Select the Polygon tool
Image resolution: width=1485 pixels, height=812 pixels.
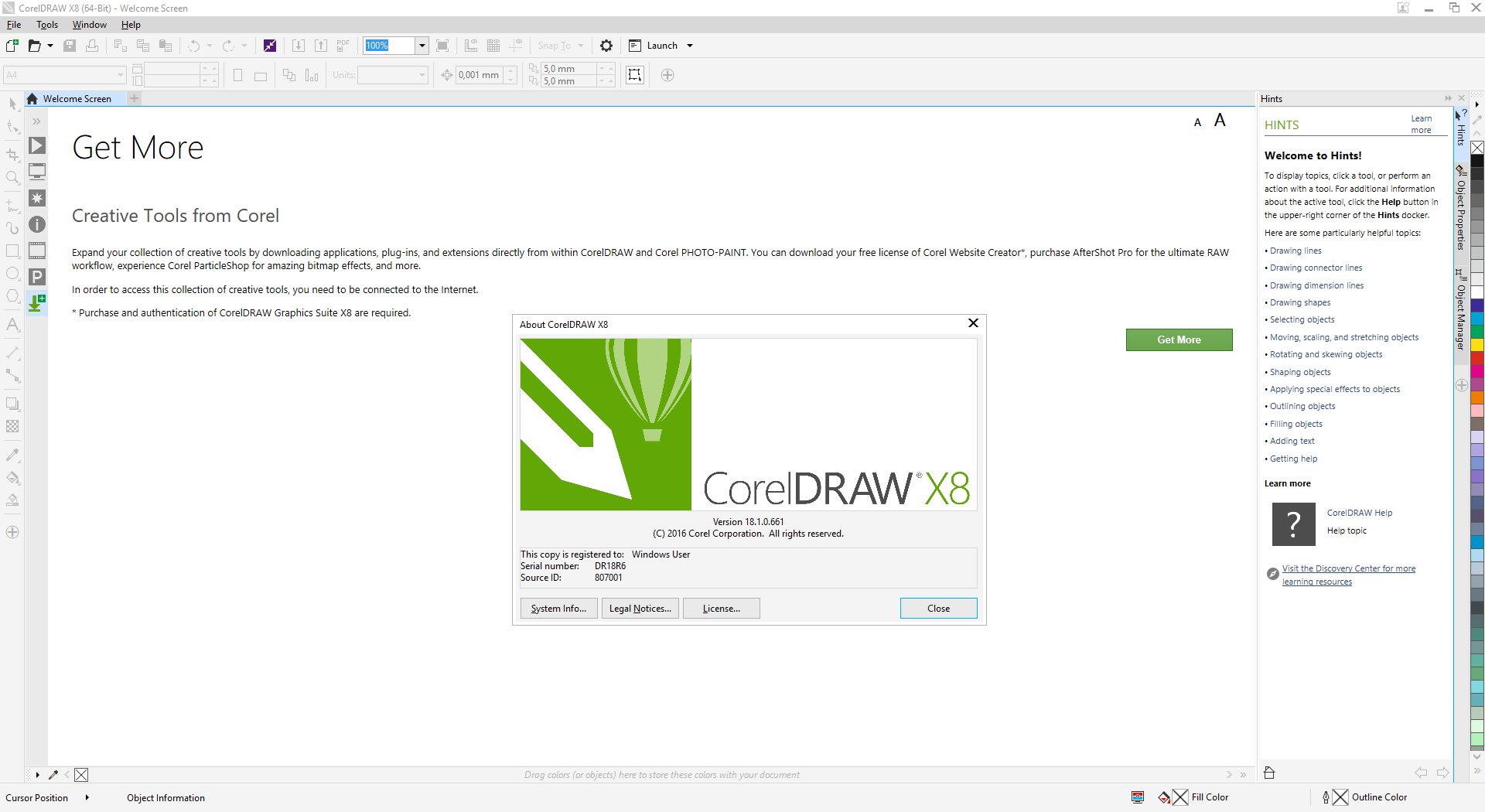click(x=12, y=296)
